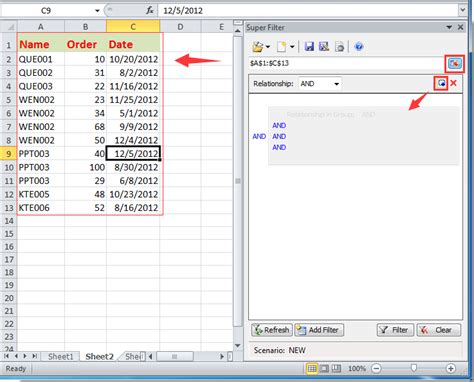The width and height of the screenshot is (474, 382).
Task: Open the partially hidden Sheet3 tab
Action: click(x=133, y=356)
